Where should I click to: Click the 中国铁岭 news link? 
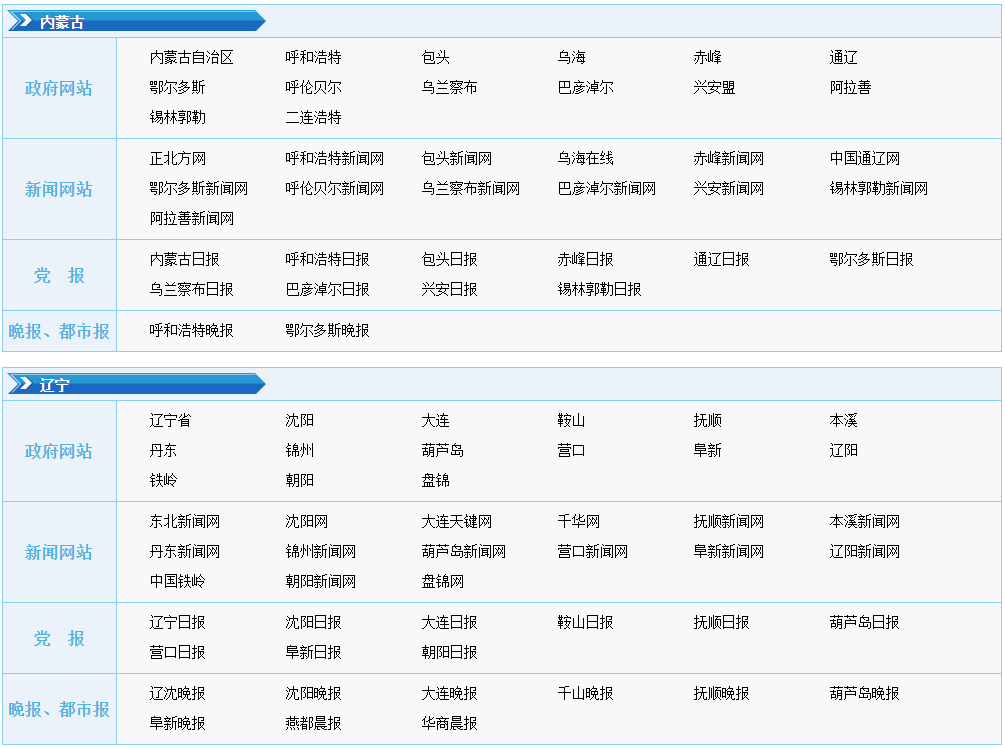point(177,582)
